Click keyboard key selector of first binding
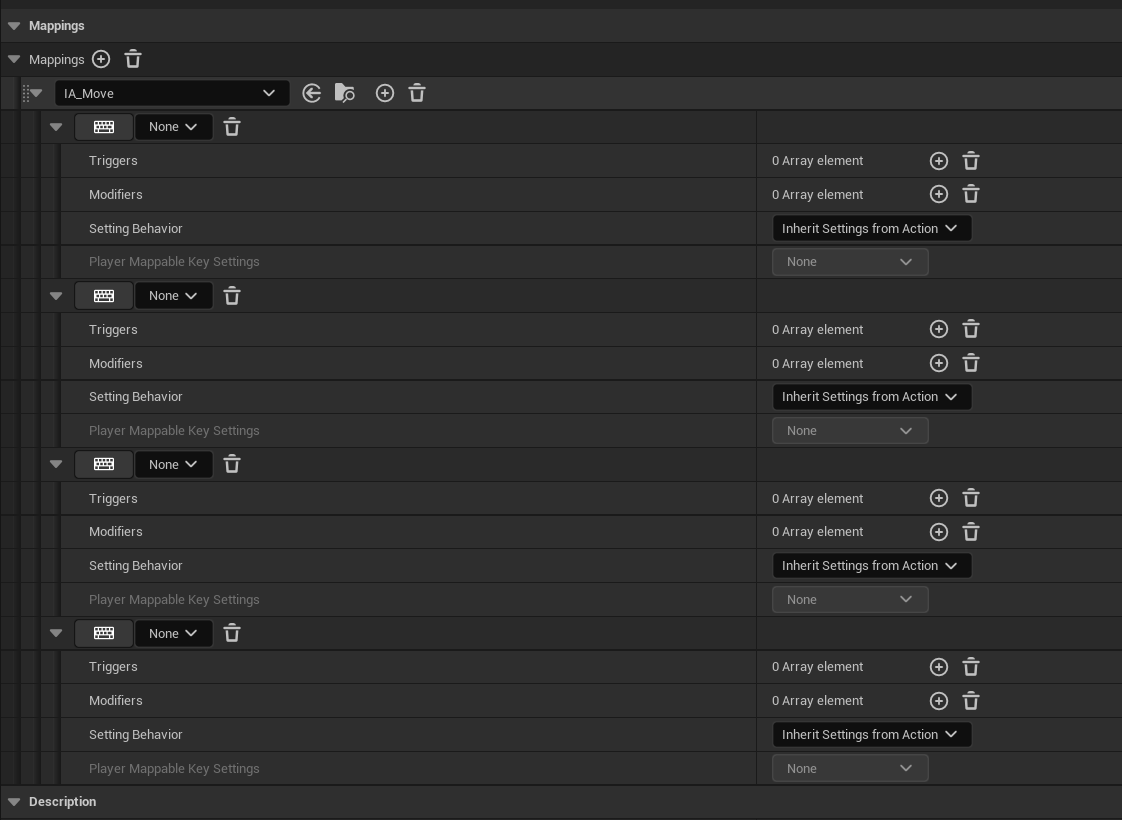This screenshot has height=820, width=1122. 104,127
